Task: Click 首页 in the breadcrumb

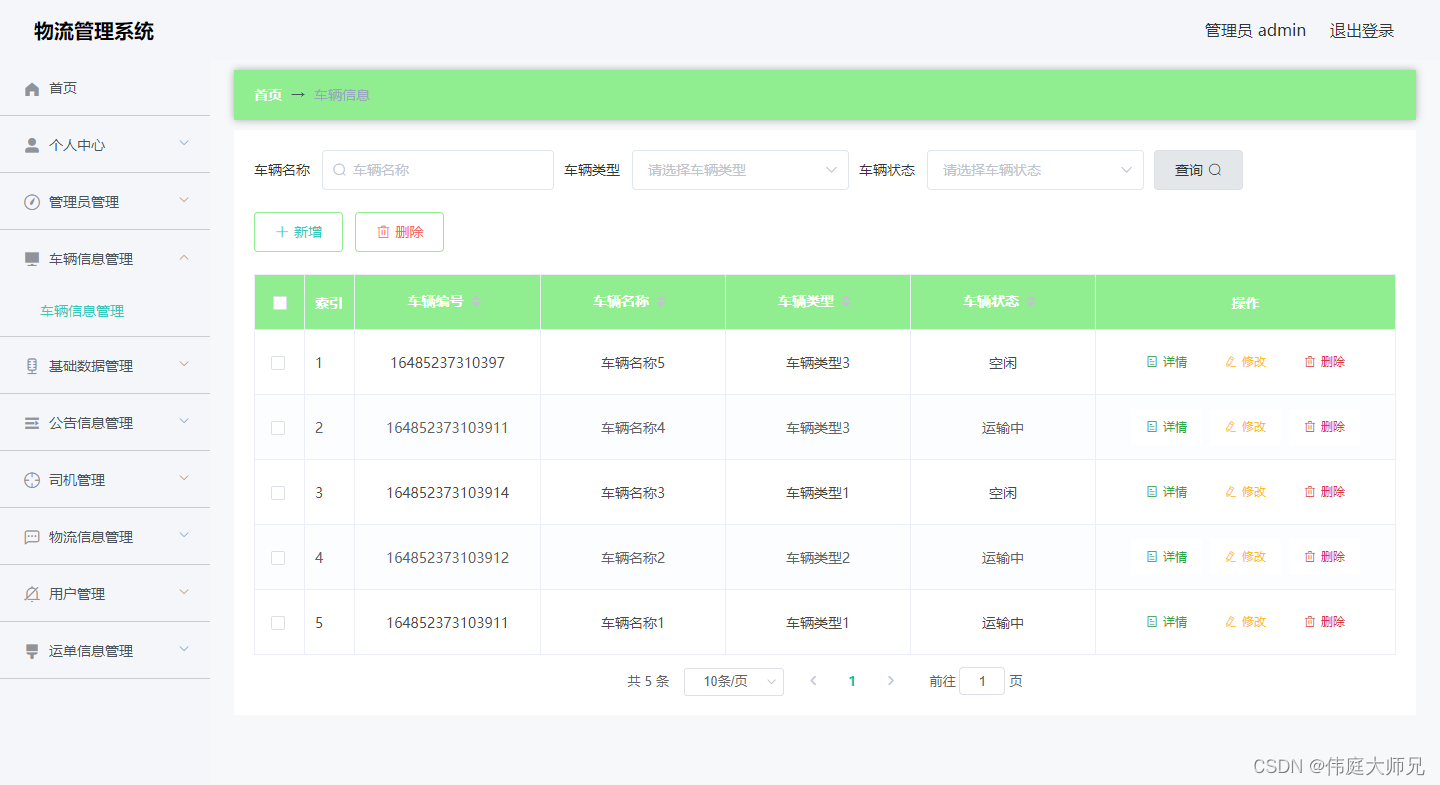Action: coord(268,95)
